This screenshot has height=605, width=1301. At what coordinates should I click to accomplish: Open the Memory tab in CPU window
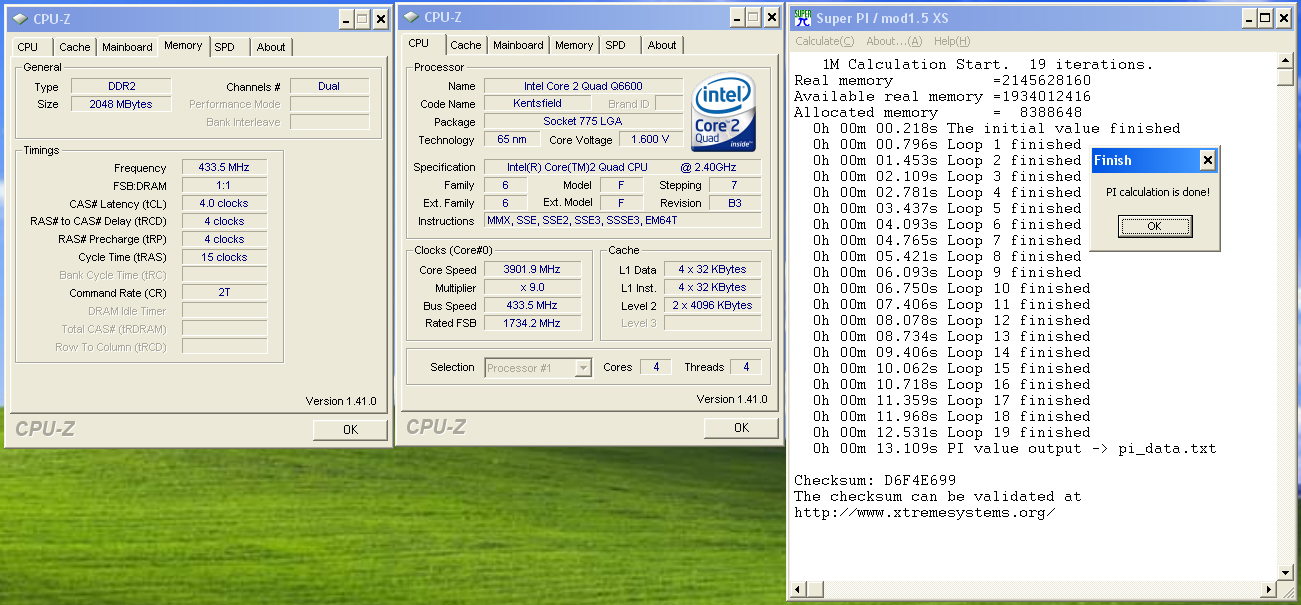click(x=574, y=45)
